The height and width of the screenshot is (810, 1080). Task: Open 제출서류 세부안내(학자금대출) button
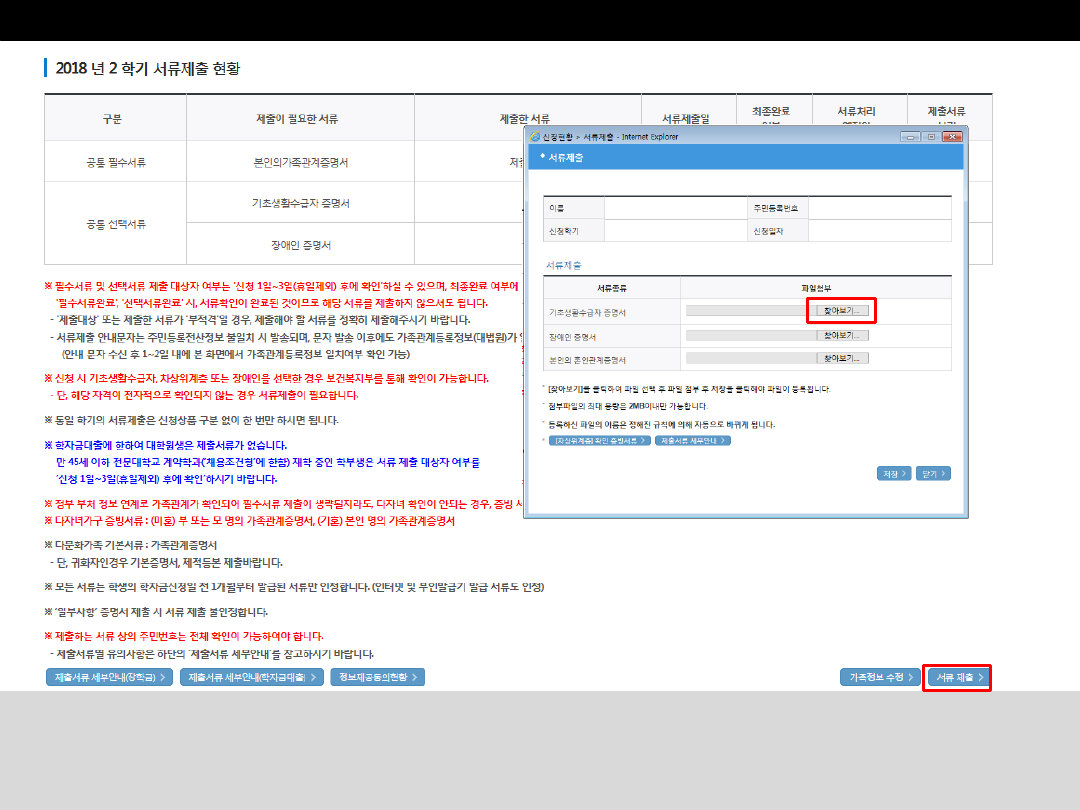click(x=253, y=677)
